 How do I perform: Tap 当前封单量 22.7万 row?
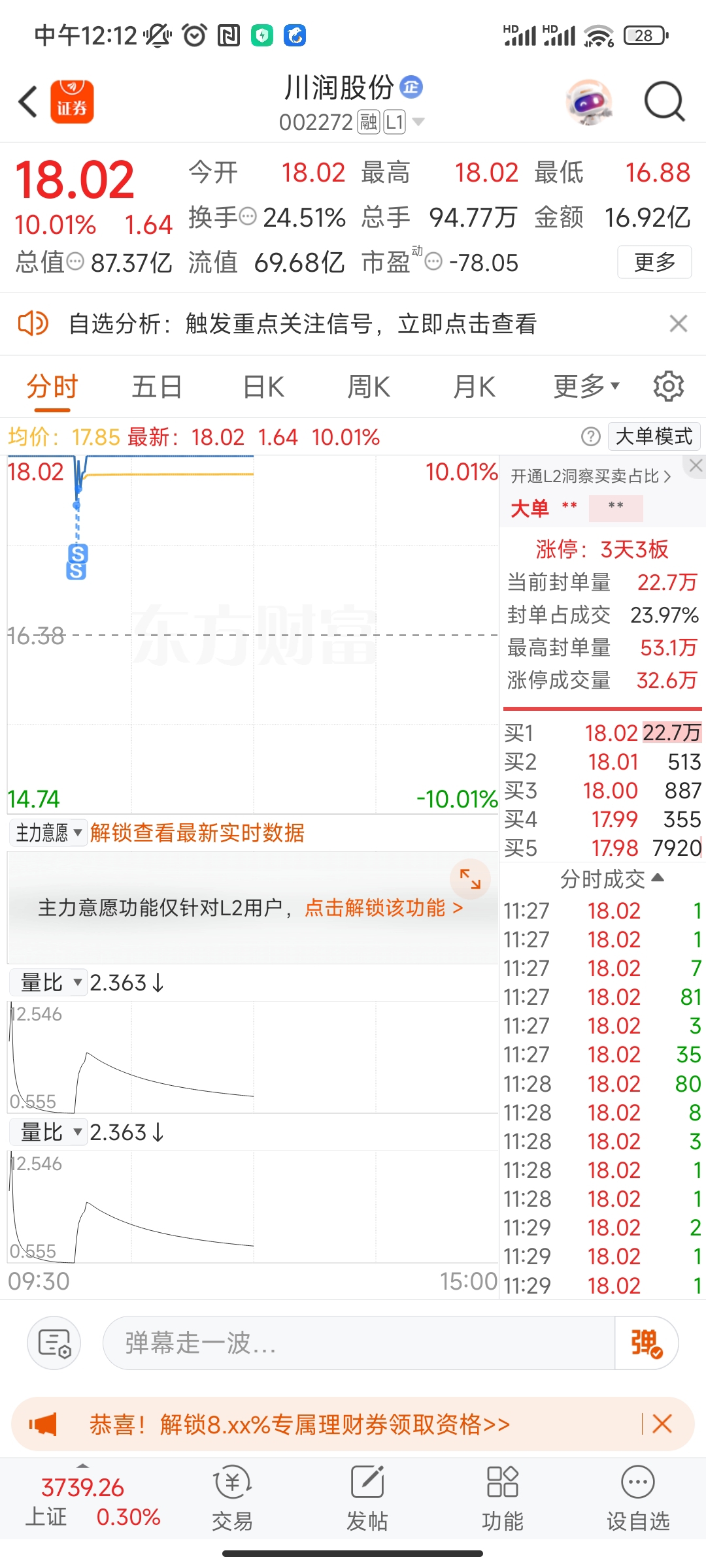pyautogui.click(x=602, y=582)
